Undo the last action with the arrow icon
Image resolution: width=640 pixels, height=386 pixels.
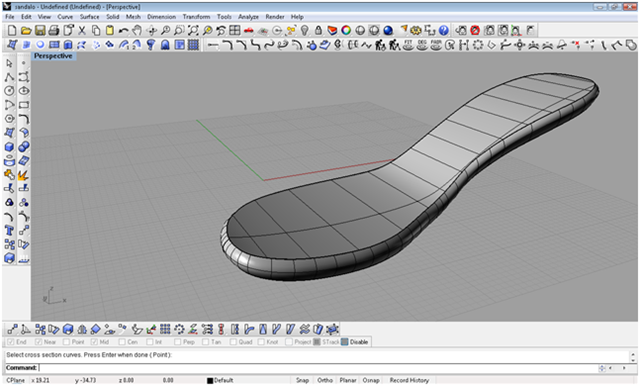[x=123, y=30]
